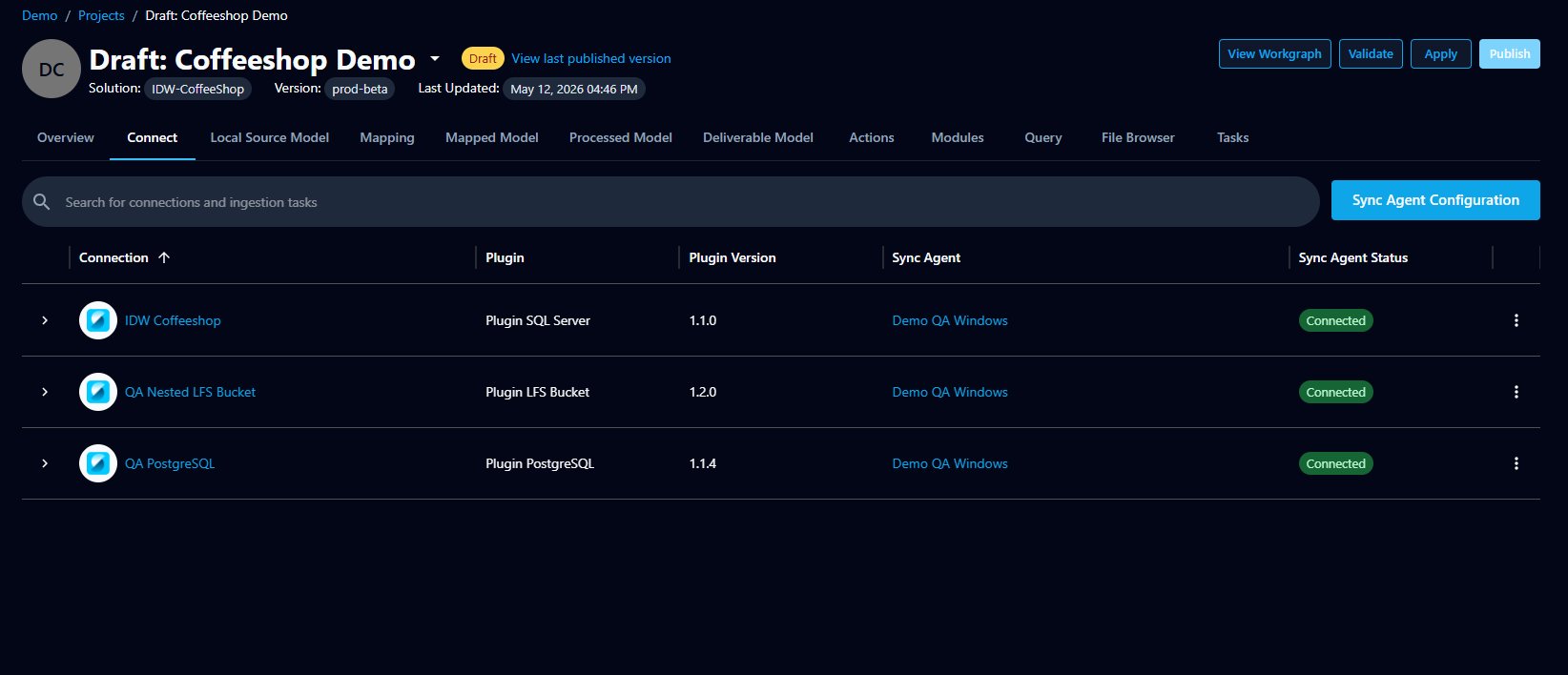Click the plugin version 1.1.4 cell
This screenshot has height=675, width=1568.
coord(703,463)
